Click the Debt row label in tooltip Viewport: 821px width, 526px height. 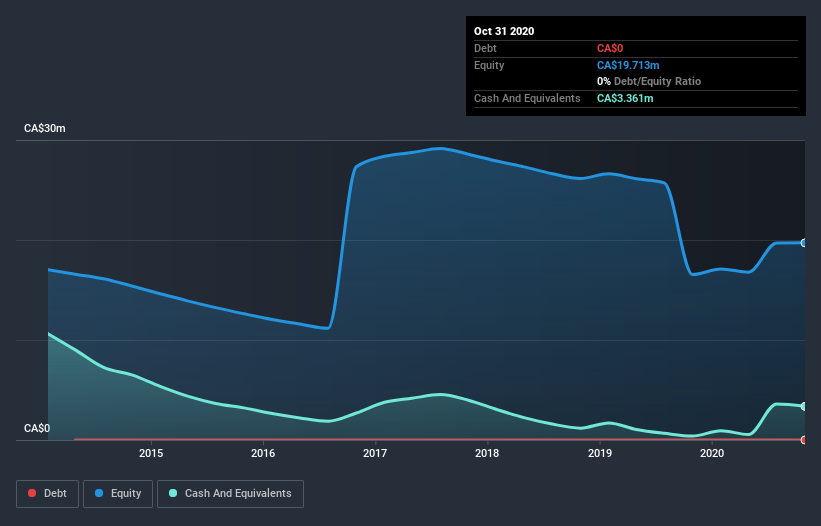(x=485, y=48)
